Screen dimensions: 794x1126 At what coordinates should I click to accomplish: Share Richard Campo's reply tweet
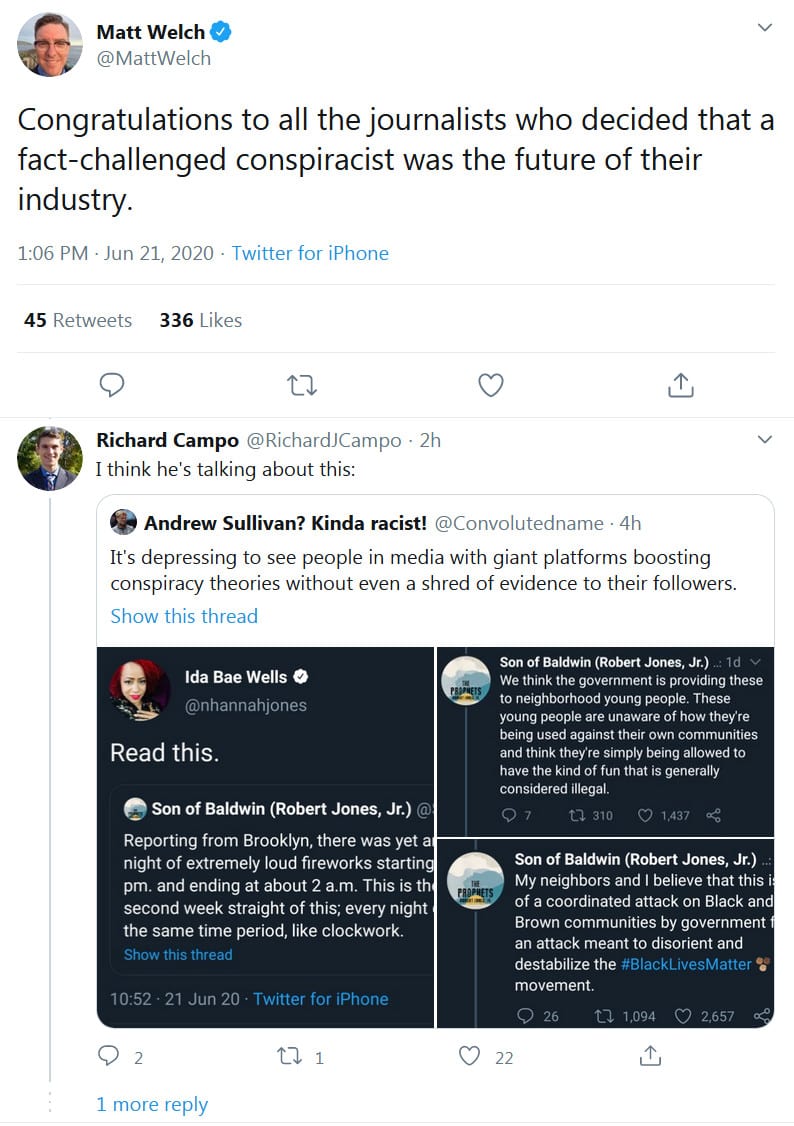(x=650, y=1056)
